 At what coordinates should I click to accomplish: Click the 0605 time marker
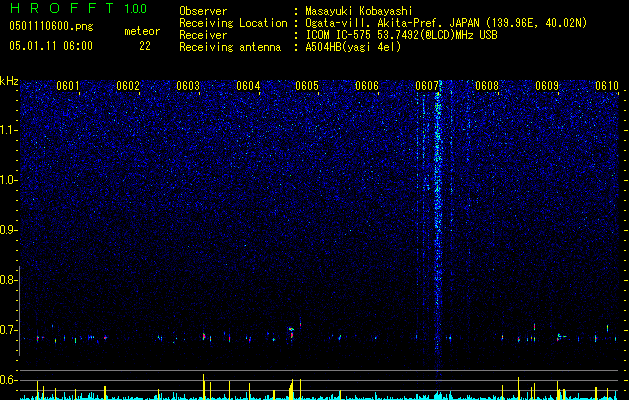click(x=307, y=86)
